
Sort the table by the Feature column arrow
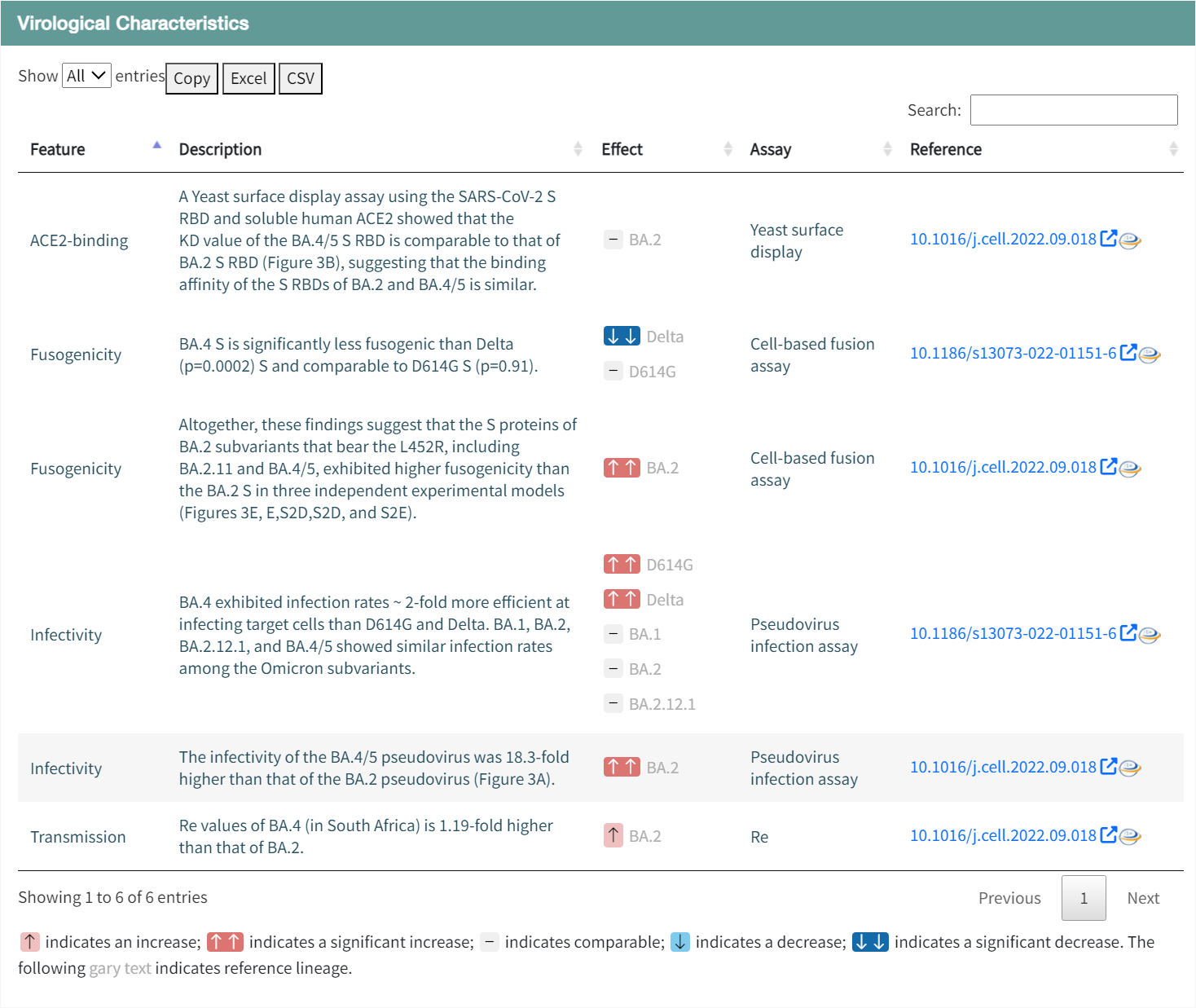point(156,147)
